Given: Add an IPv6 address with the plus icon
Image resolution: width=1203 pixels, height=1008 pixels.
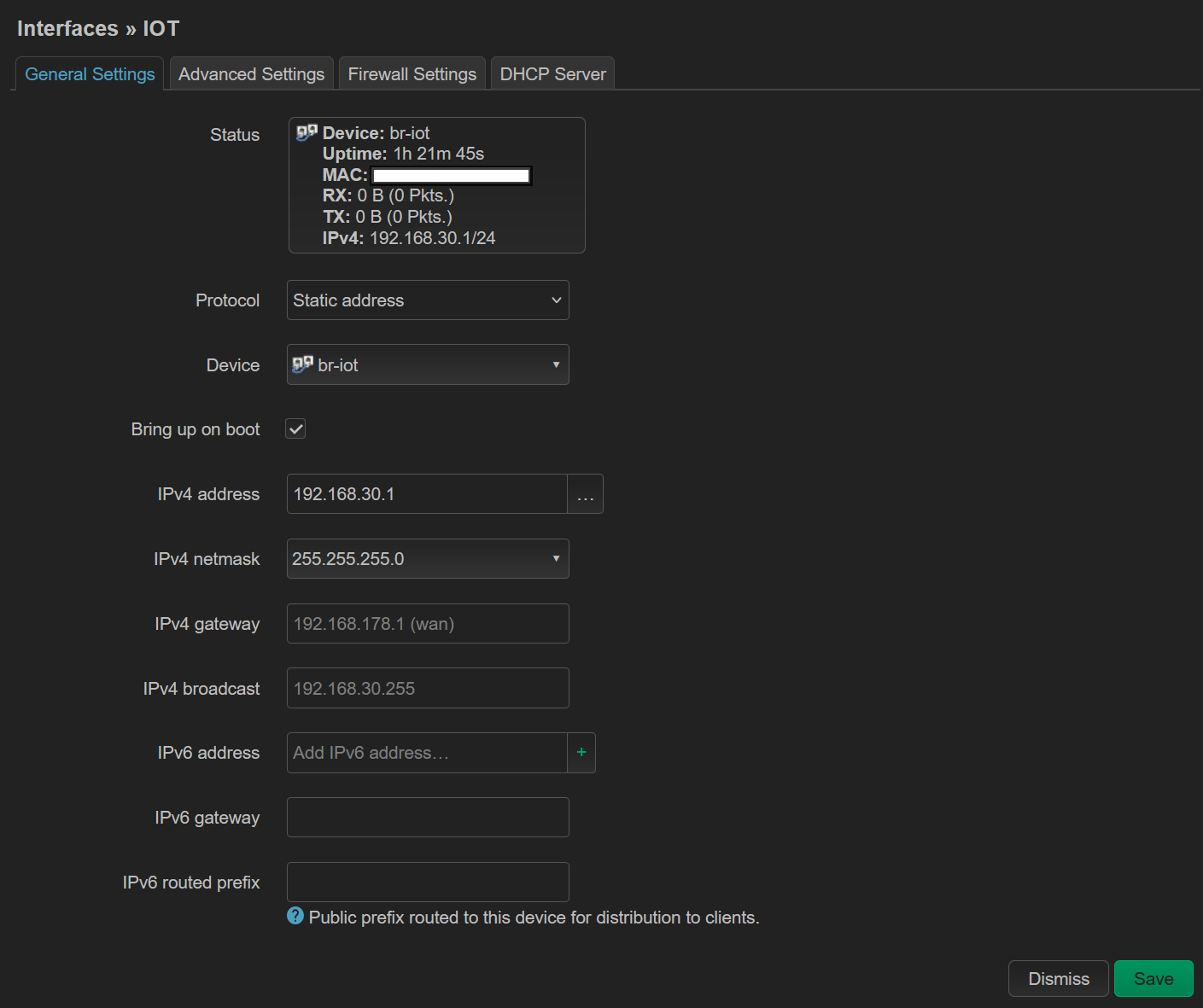Looking at the screenshot, I should point(581,752).
